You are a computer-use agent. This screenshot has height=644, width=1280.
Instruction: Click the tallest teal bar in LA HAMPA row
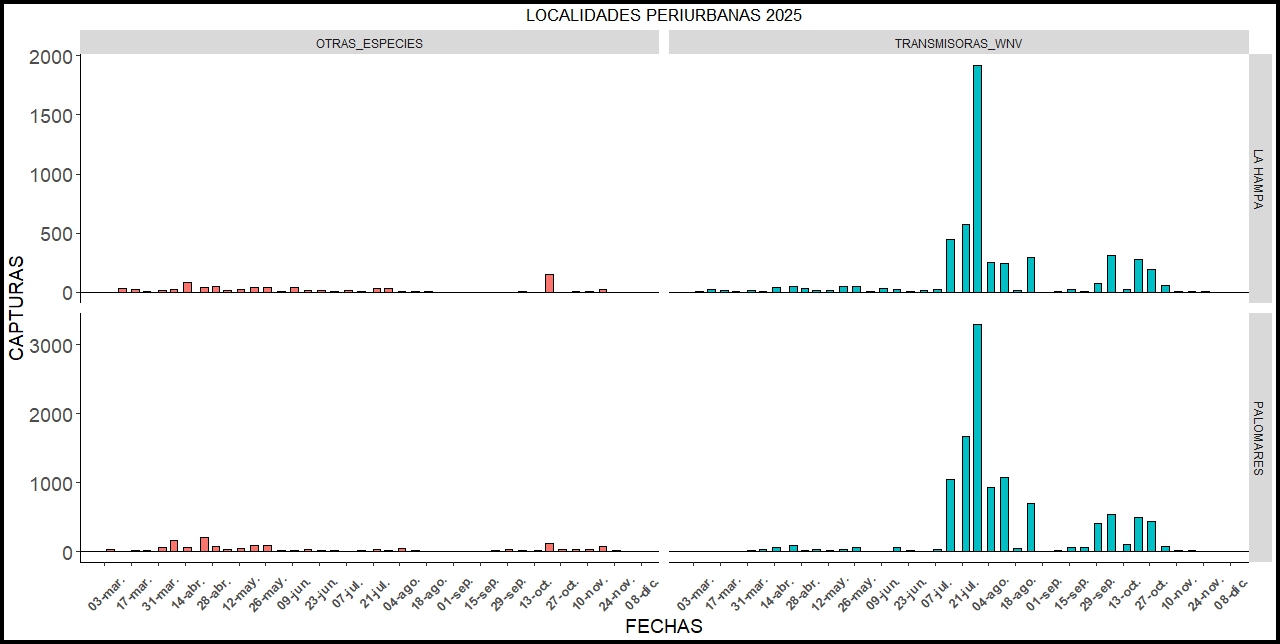(977, 179)
